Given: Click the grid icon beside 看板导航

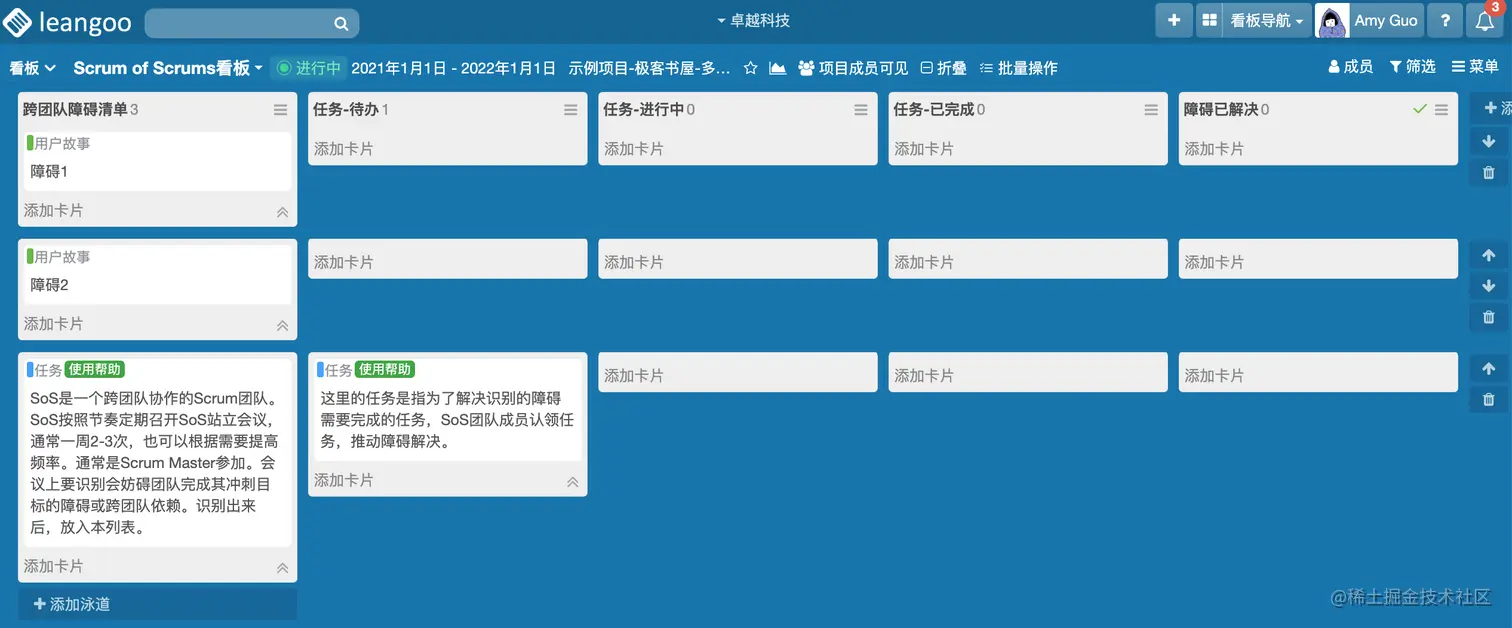Looking at the screenshot, I should [1209, 20].
